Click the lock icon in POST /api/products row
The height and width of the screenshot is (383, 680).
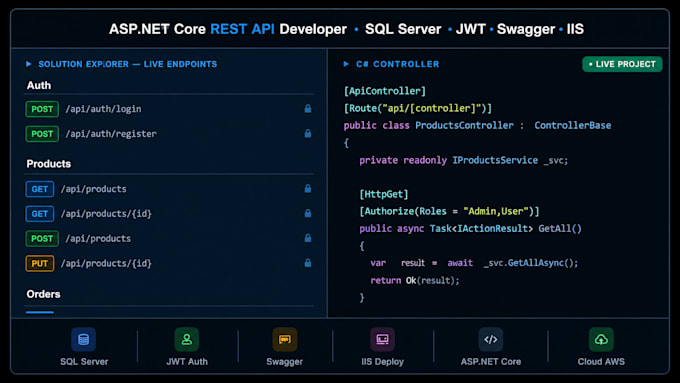(x=307, y=238)
